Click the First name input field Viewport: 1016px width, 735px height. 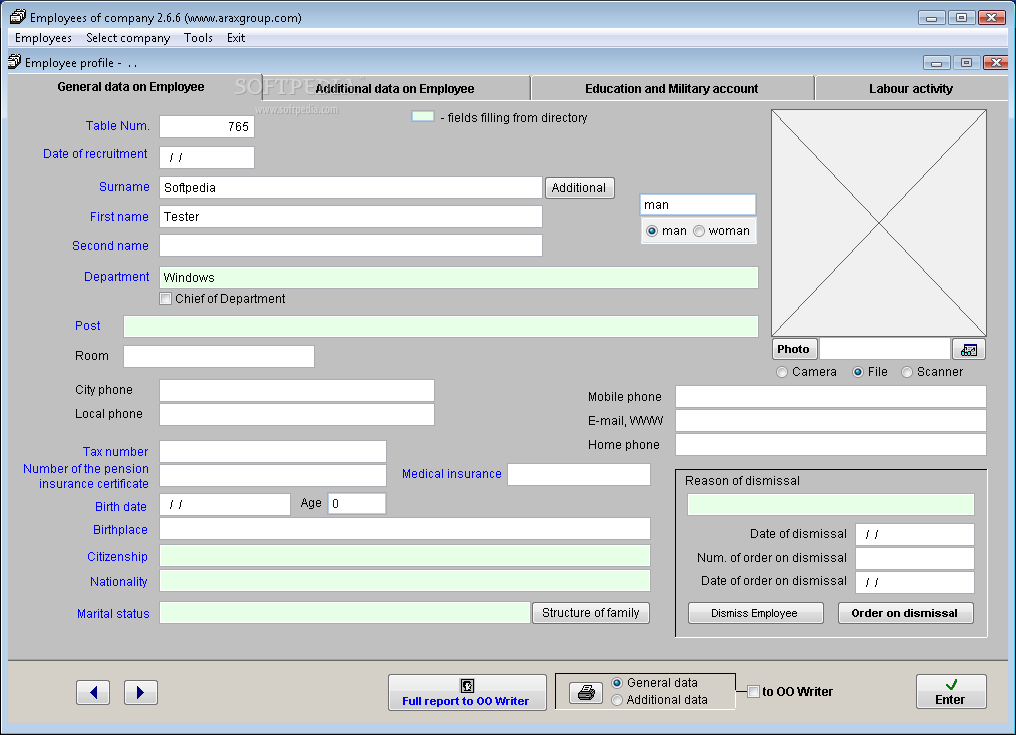[x=351, y=216]
